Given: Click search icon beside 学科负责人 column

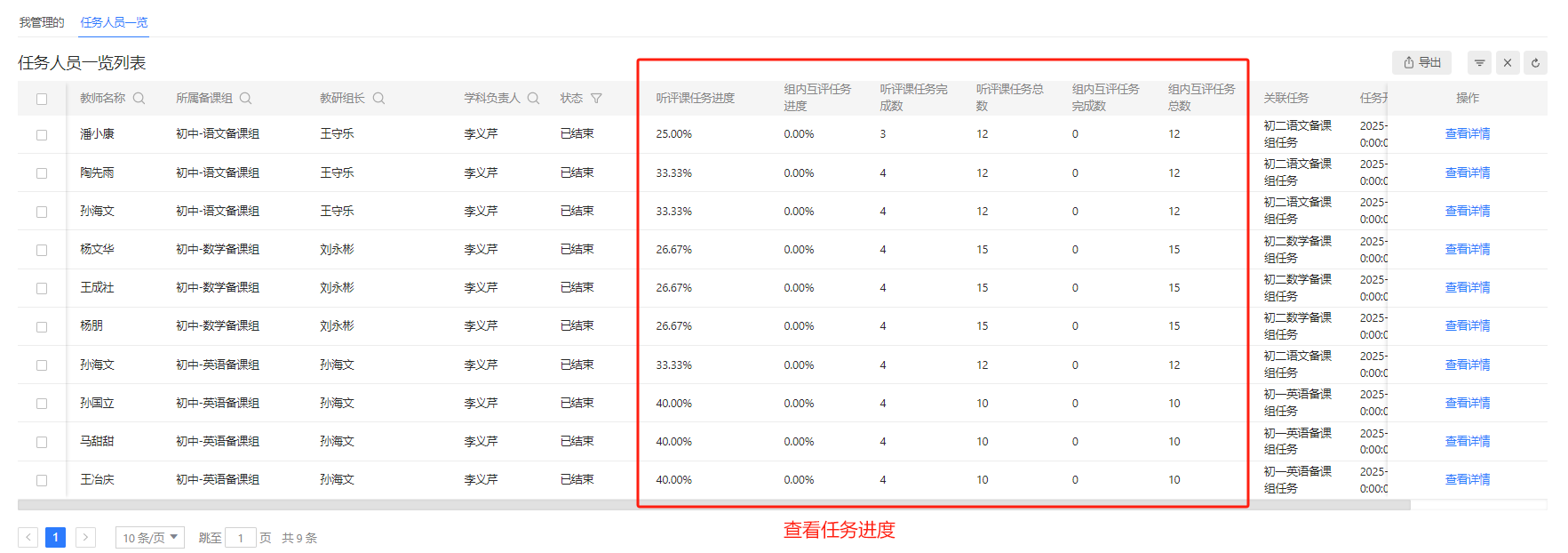Looking at the screenshot, I should [533, 99].
